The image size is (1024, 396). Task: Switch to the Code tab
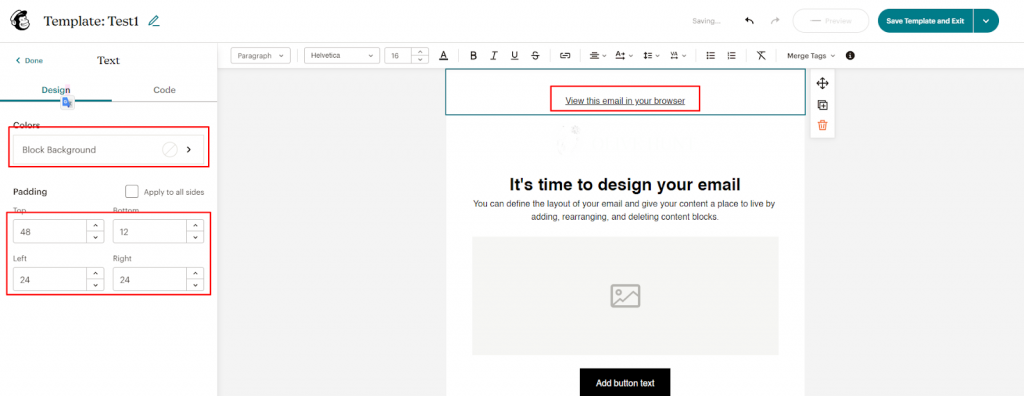coord(165,90)
